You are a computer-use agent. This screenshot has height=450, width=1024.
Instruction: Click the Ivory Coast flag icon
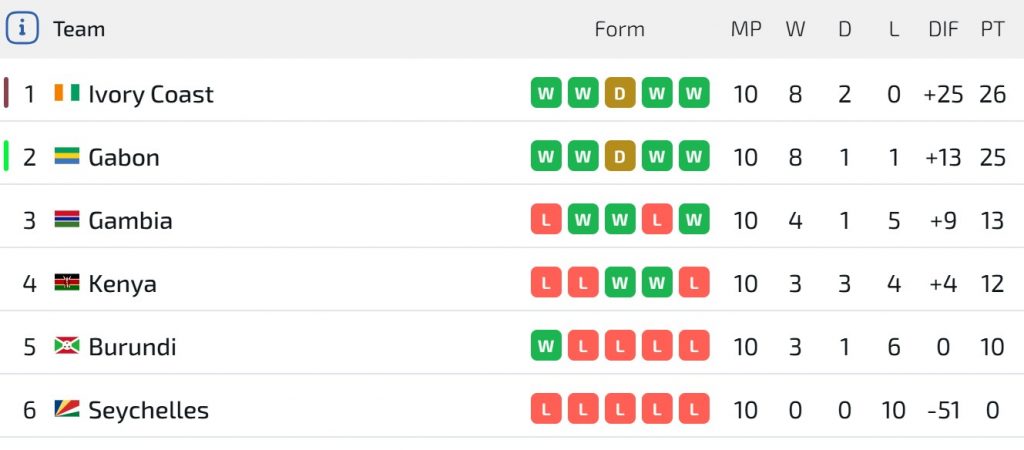pyautogui.click(x=67, y=93)
